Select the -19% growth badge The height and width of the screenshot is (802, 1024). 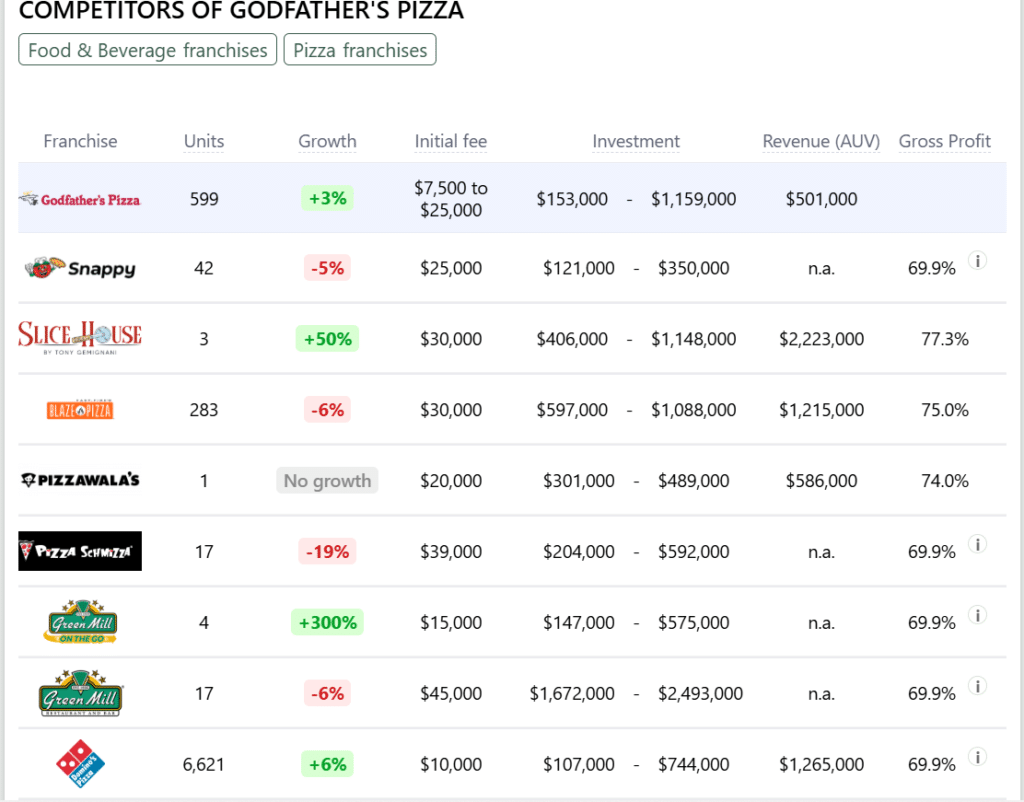[x=327, y=551]
